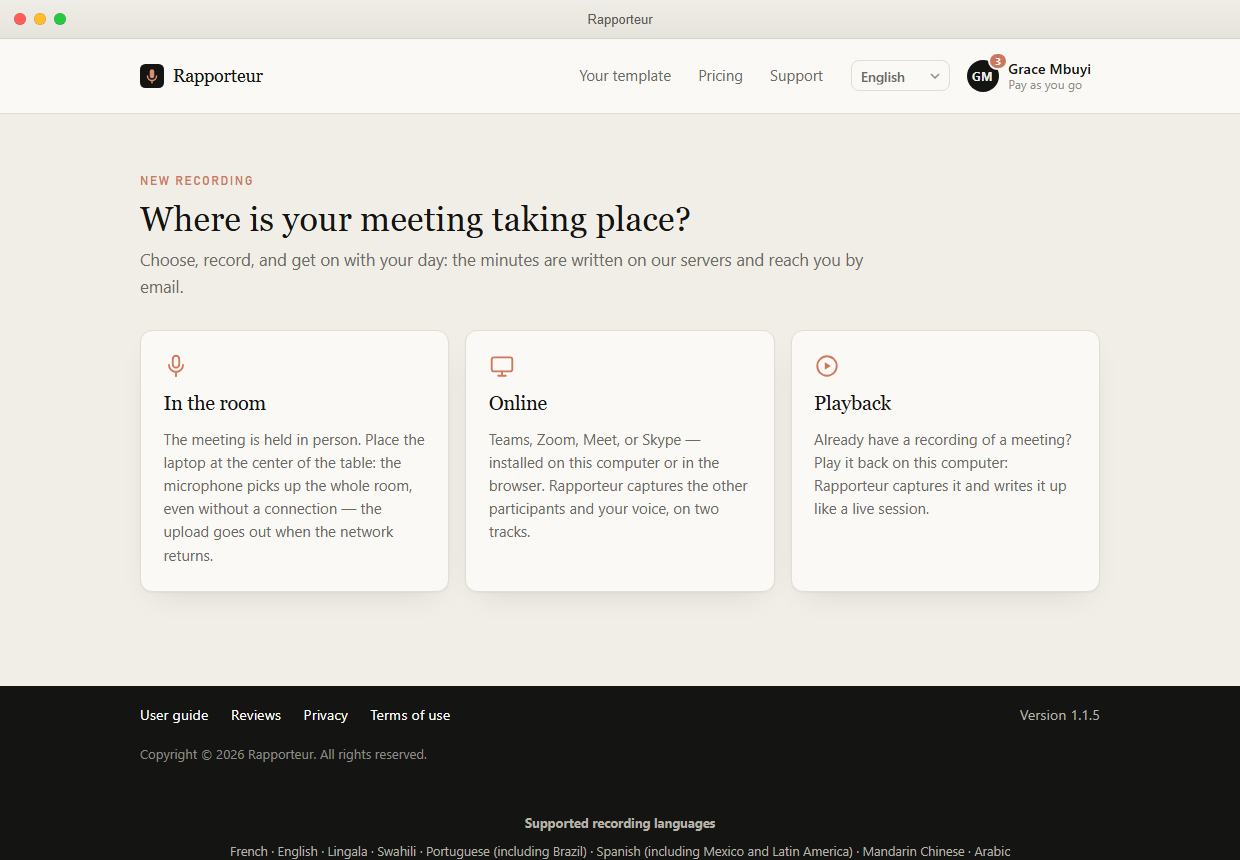Image resolution: width=1240 pixels, height=860 pixels.
Task: Click the microphone icon on In the room card
Action: tap(176, 366)
